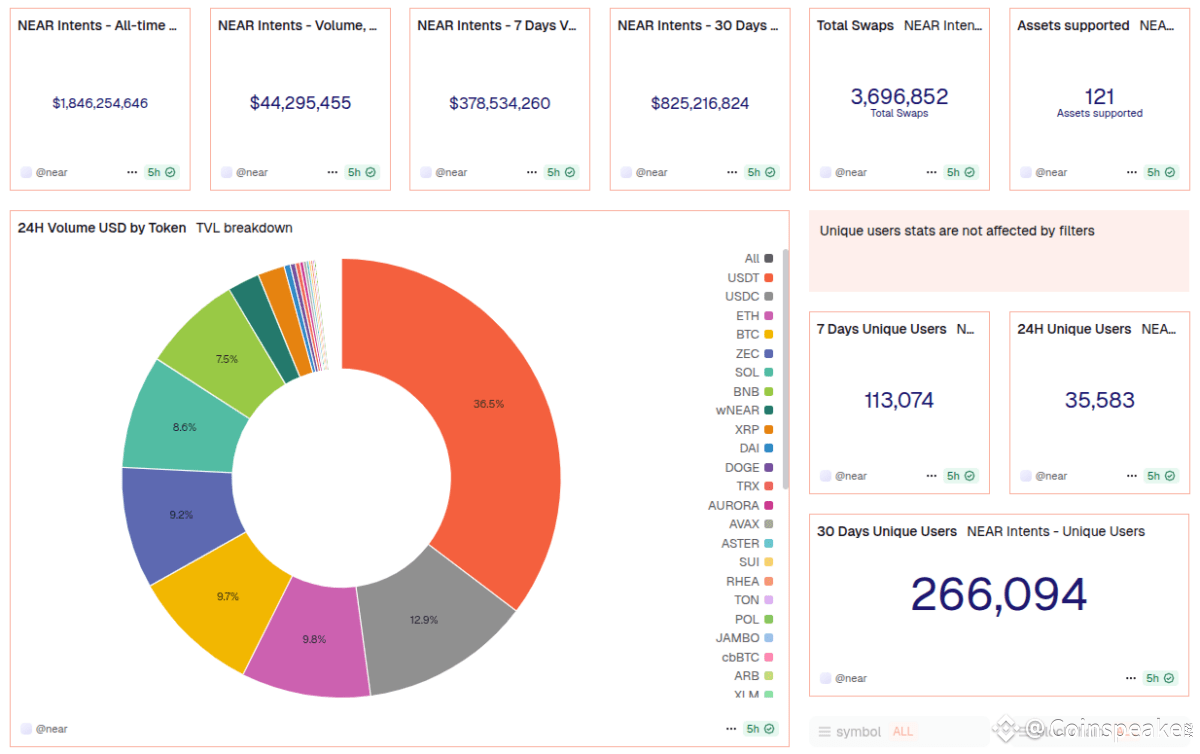Open three-dot menu on Total Swaps card
This screenshot has height=754, width=1200.
pos(932,172)
